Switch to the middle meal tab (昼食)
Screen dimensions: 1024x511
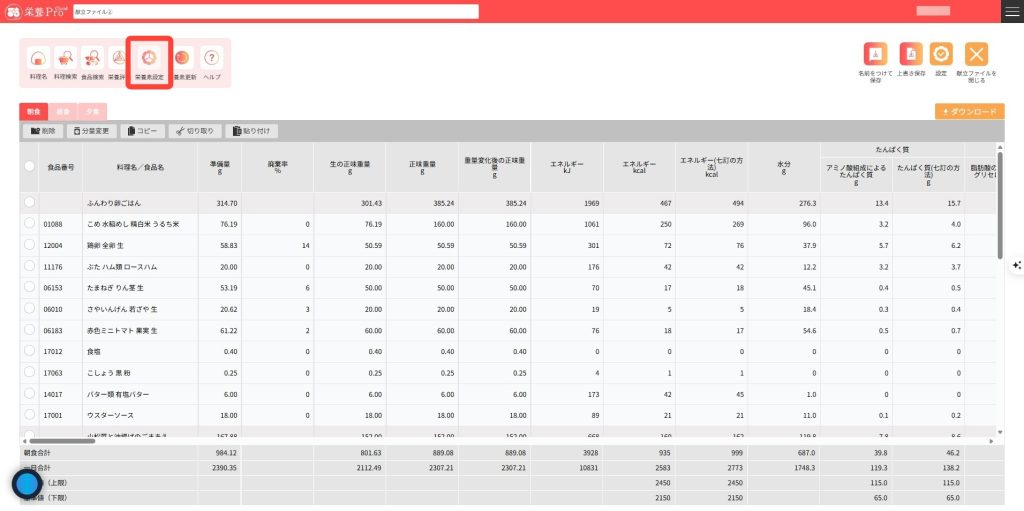pos(63,112)
